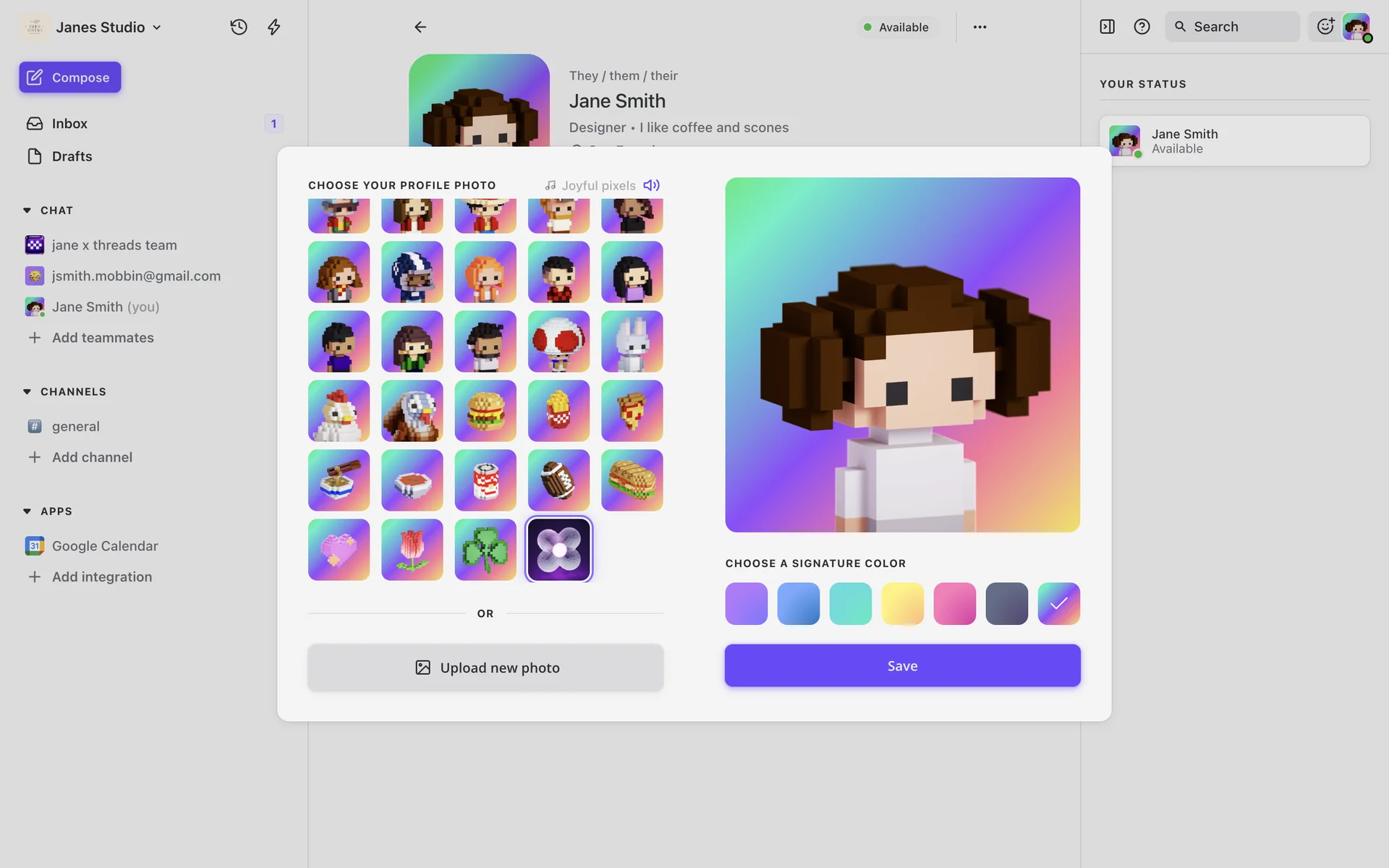Select the gradient signature color with checkmark
Screen dimensions: 1389x868
pos(1058,603)
